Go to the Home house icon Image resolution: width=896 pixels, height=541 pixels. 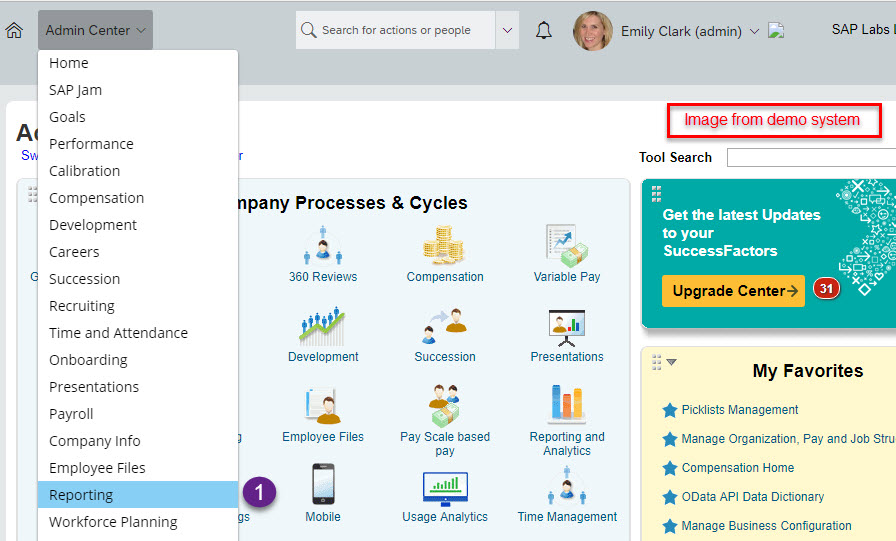(x=14, y=30)
